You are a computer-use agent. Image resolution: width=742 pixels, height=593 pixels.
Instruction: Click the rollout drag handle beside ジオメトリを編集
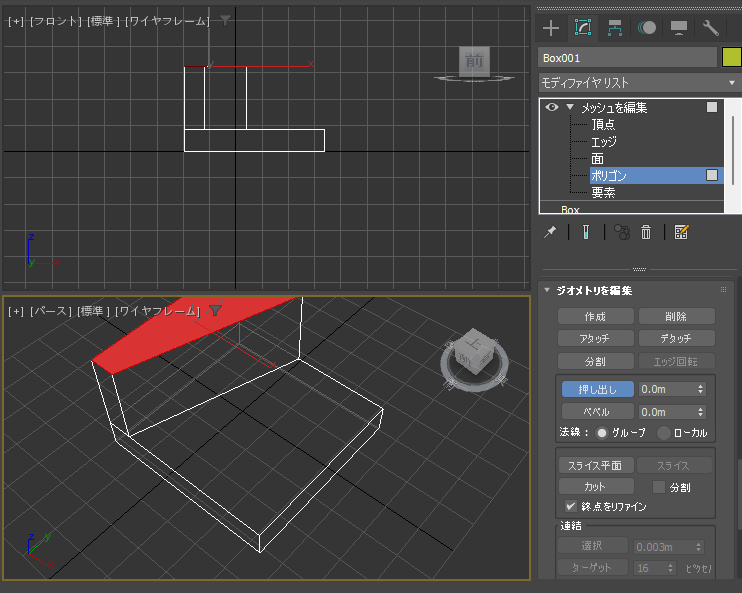click(723, 290)
